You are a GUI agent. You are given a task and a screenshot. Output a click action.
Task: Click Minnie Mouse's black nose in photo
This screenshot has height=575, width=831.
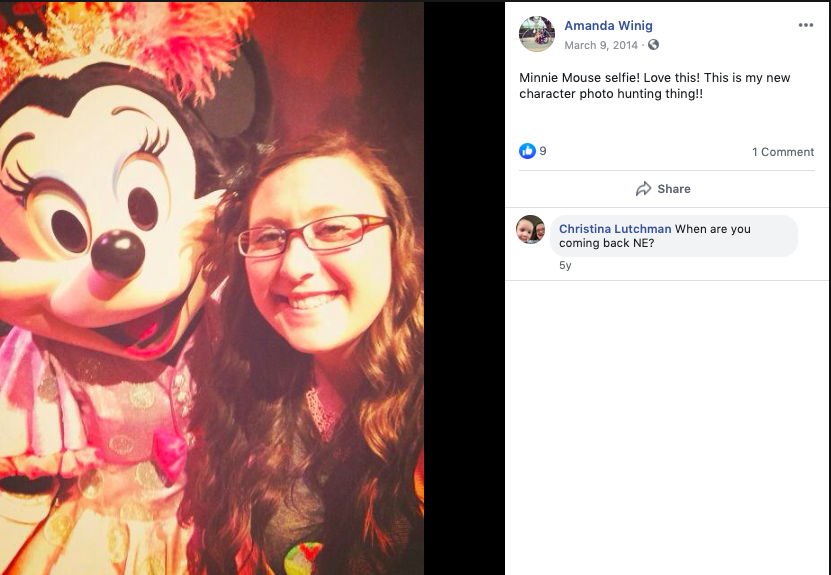(x=118, y=255)
